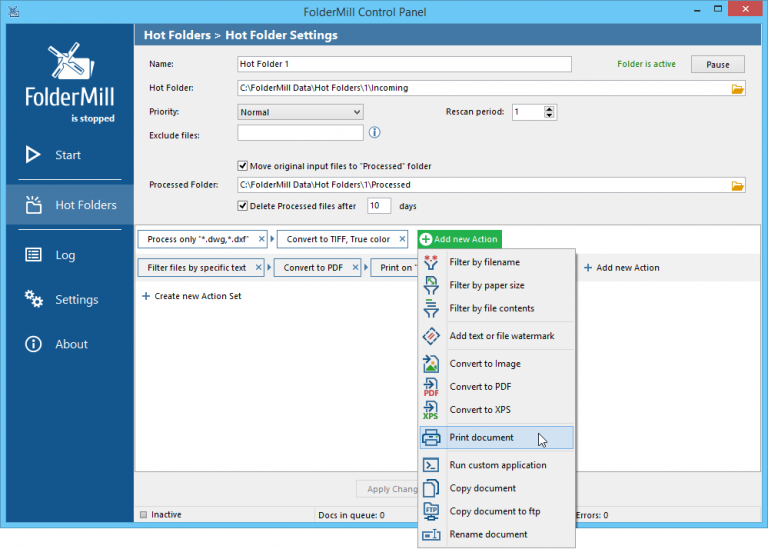The width and height of the screenshot is (768, 549).
Task: Click the Copy document to ftp icon
Action: click(431, 511)
